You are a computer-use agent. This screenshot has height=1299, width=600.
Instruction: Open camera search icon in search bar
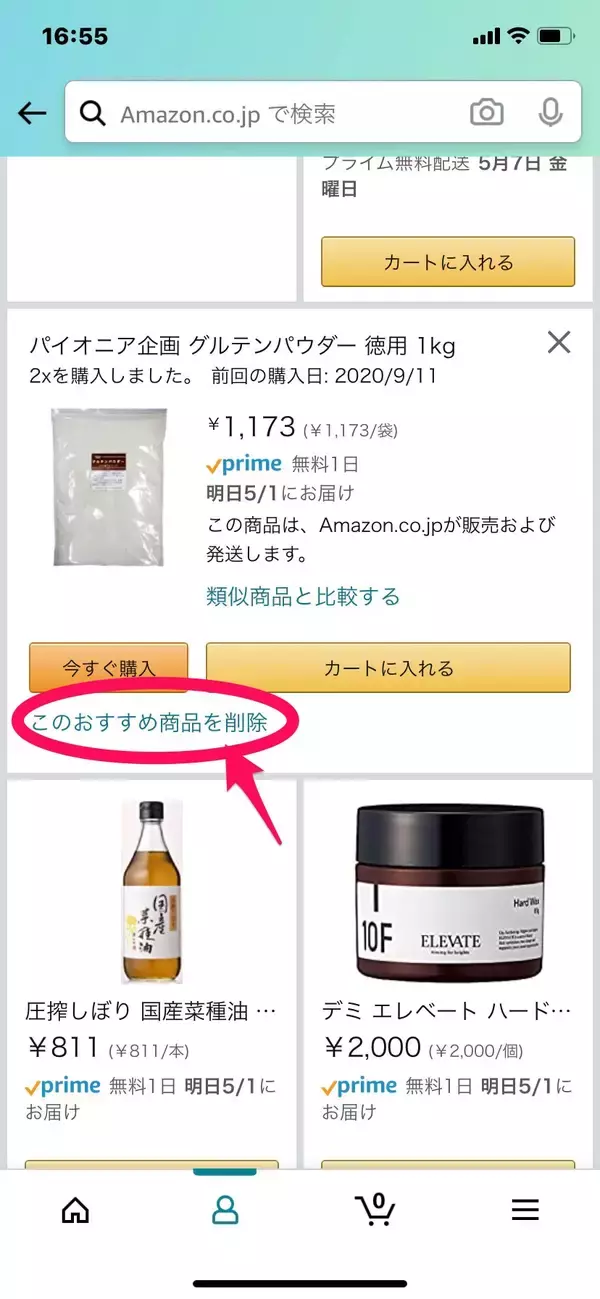click(x=487, y=113)
